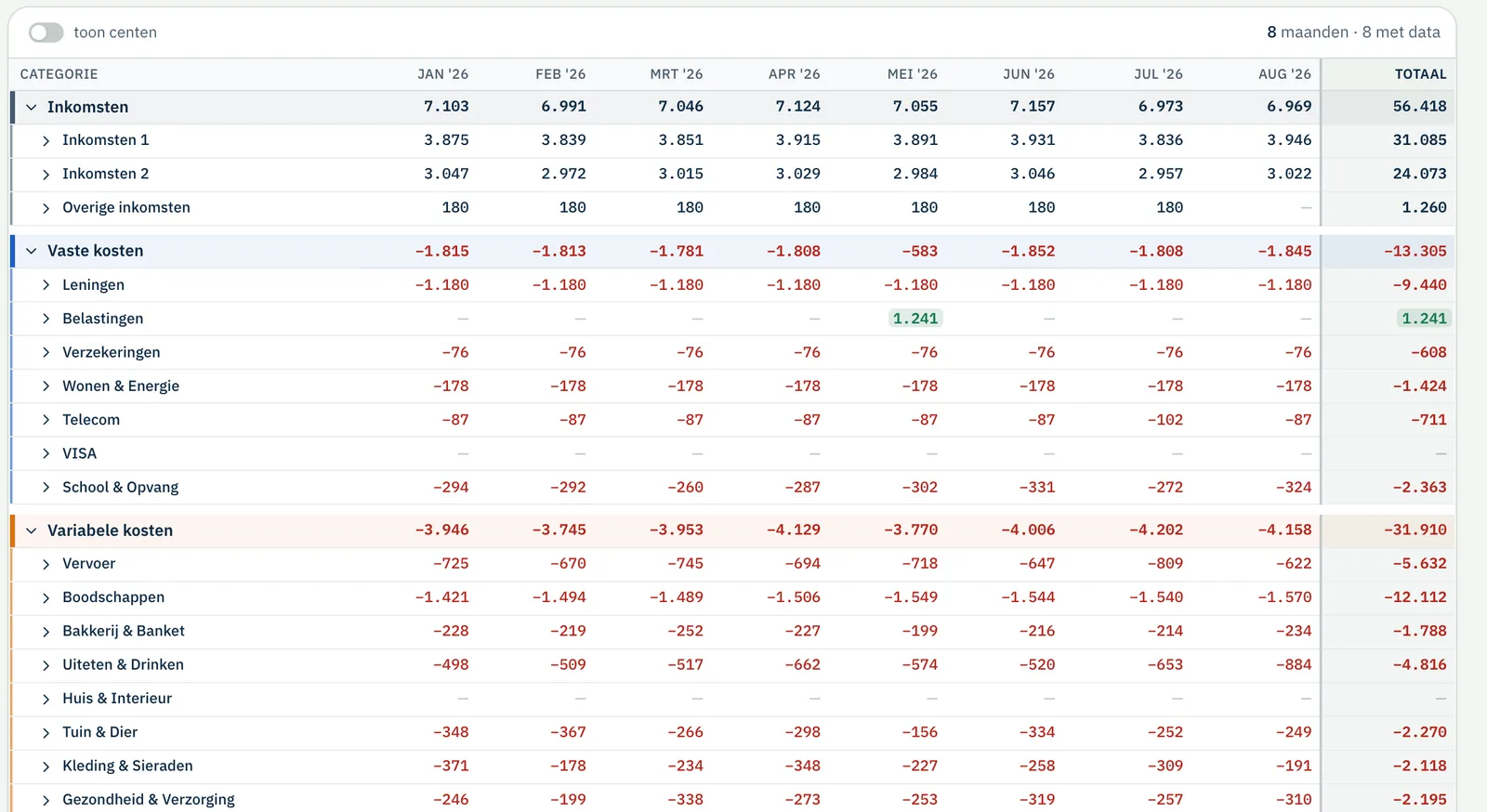Image resolution: width=1487 pixels, height=812 pixels.
Task: Expand the Belastingen row
Action: (46, 319)
